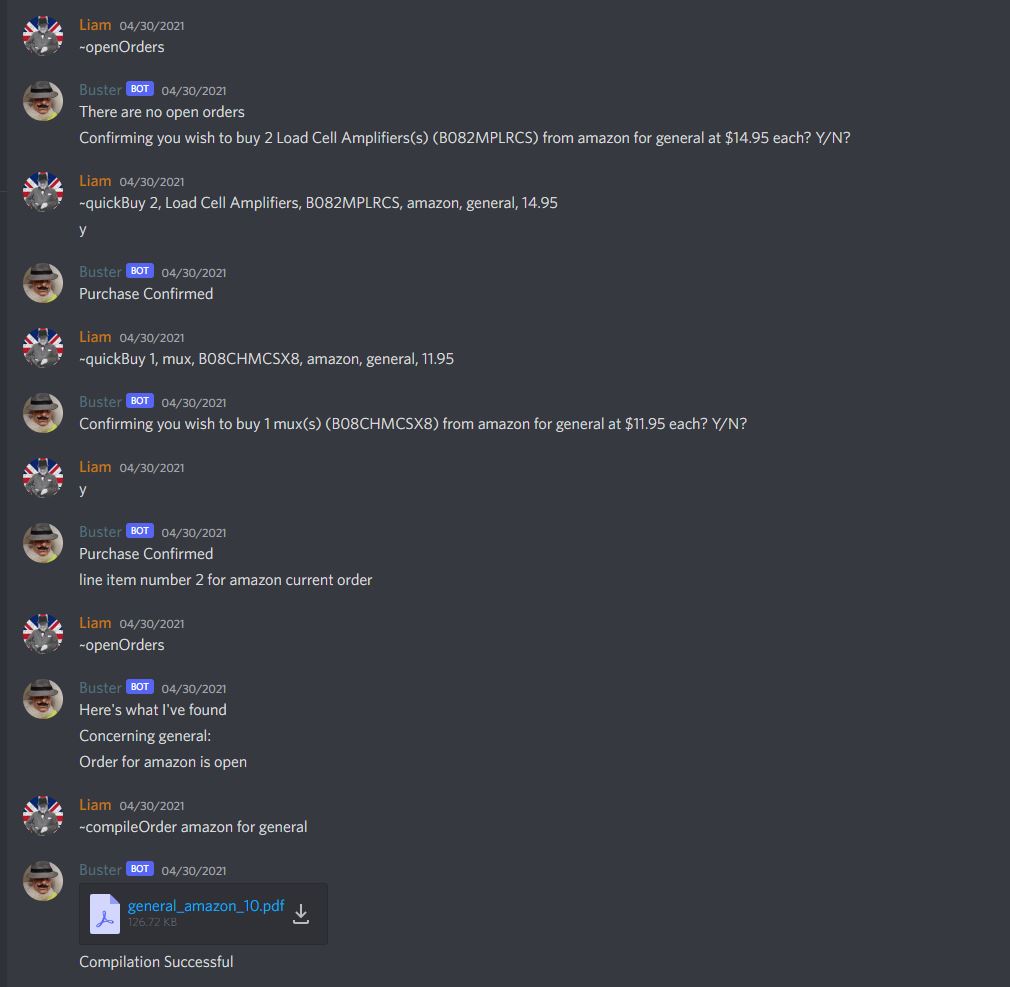The image size is (1010, 987).
Task: Click the PDF file icon in attachment
Action: [104, 914]
